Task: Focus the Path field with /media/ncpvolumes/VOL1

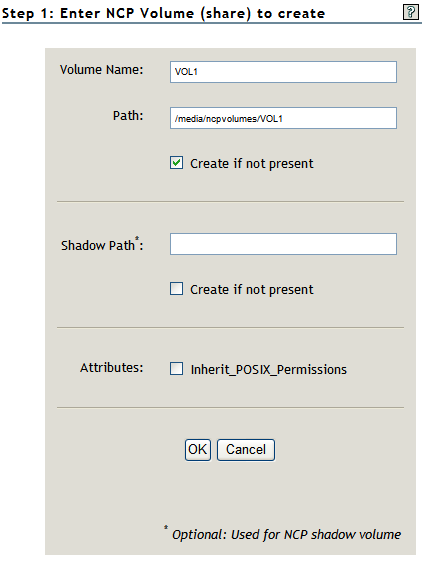Action: click(283, 118)
